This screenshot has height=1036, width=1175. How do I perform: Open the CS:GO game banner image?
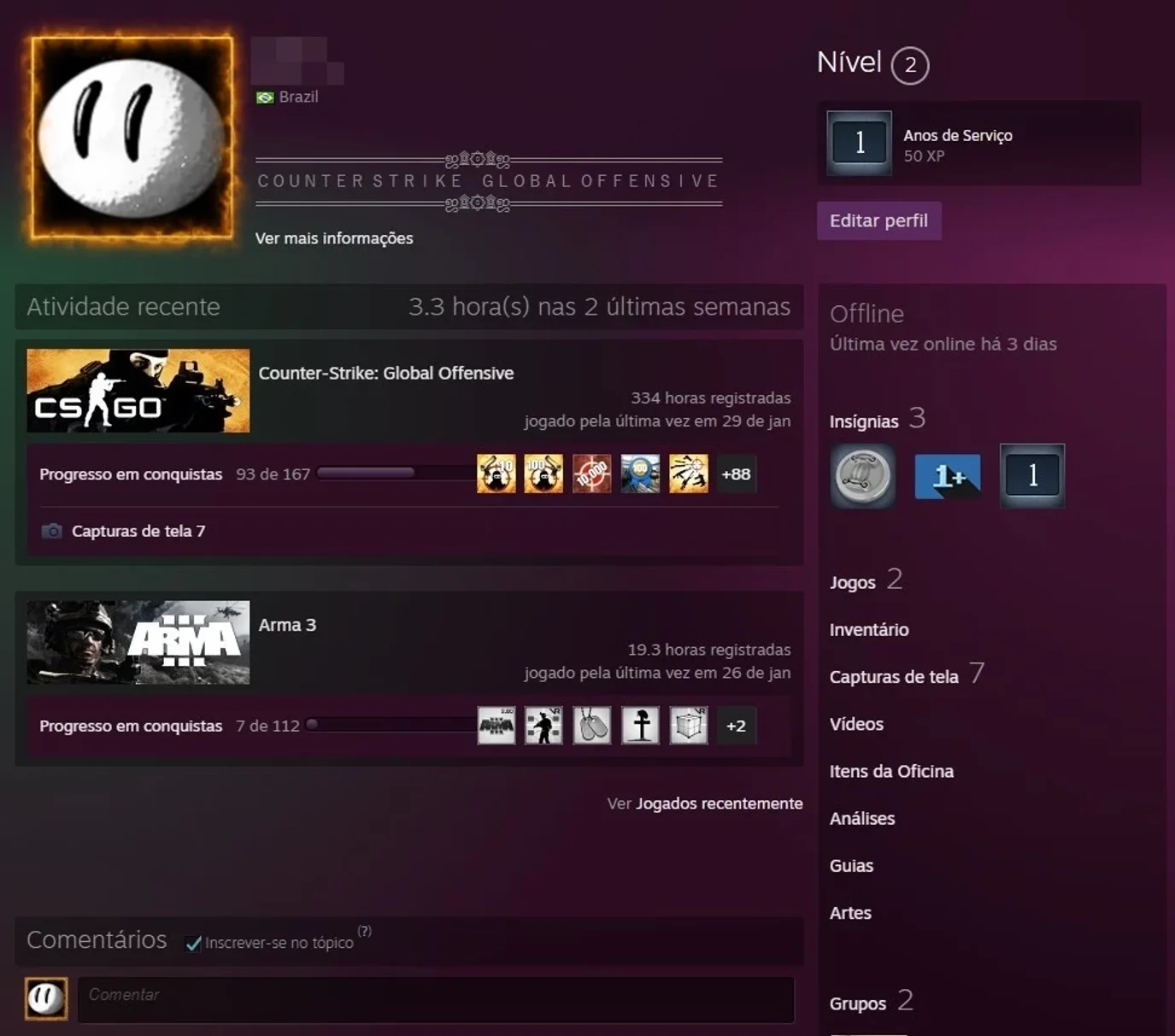tap(138, 391)
